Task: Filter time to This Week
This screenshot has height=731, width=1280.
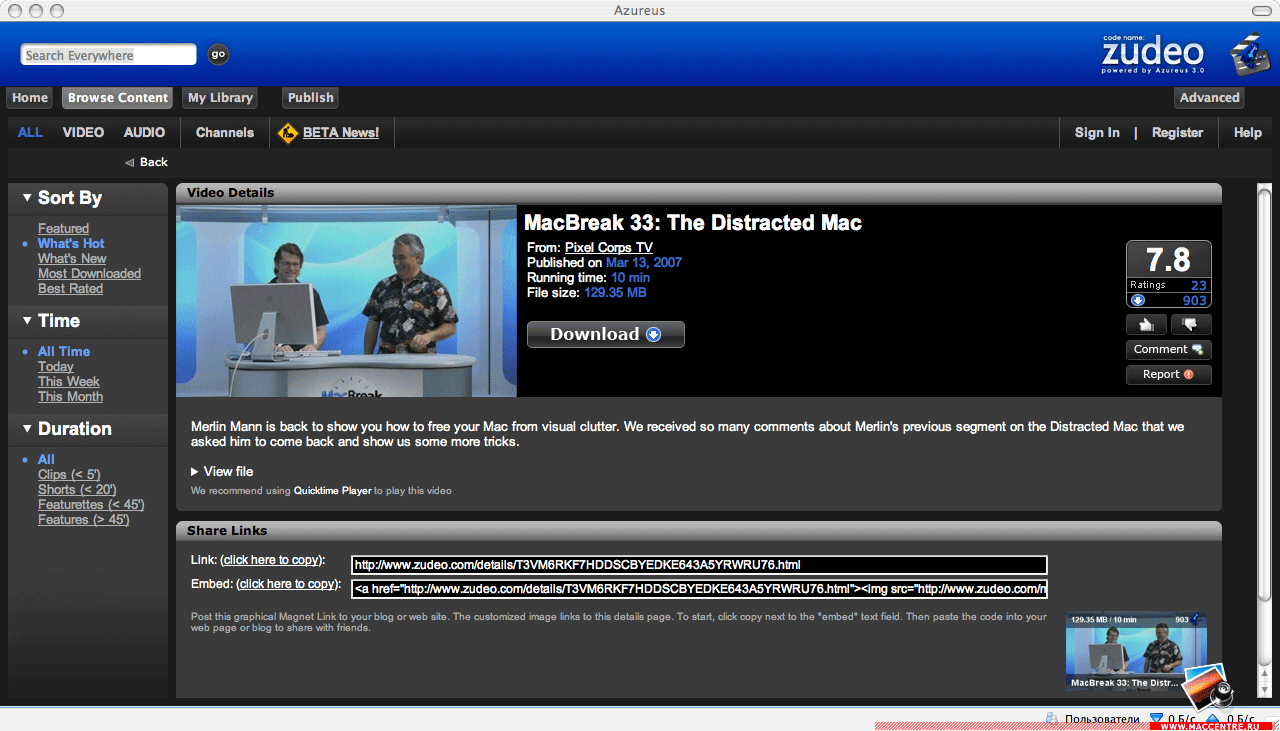Action: pos(69,381)
